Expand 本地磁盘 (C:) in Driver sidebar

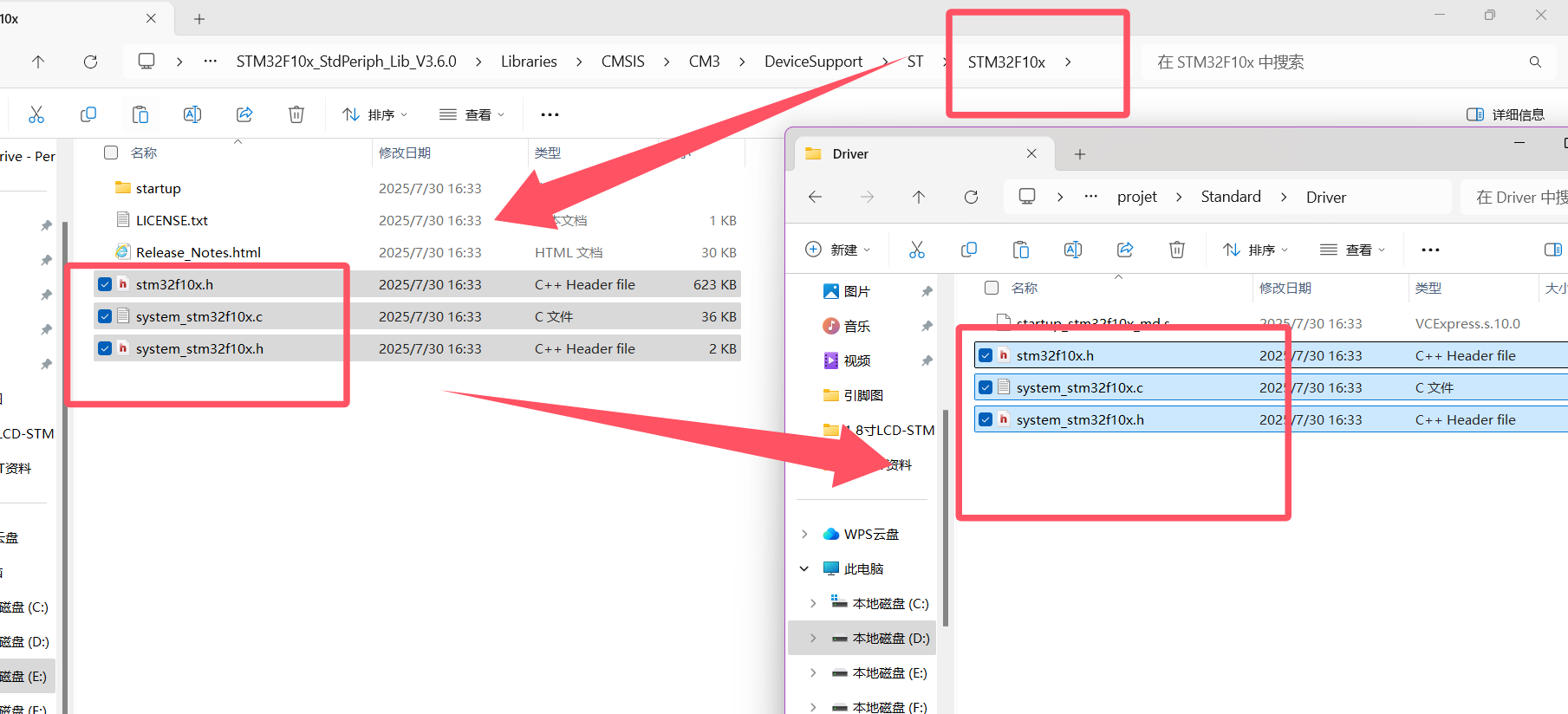[x=813, y=603]
